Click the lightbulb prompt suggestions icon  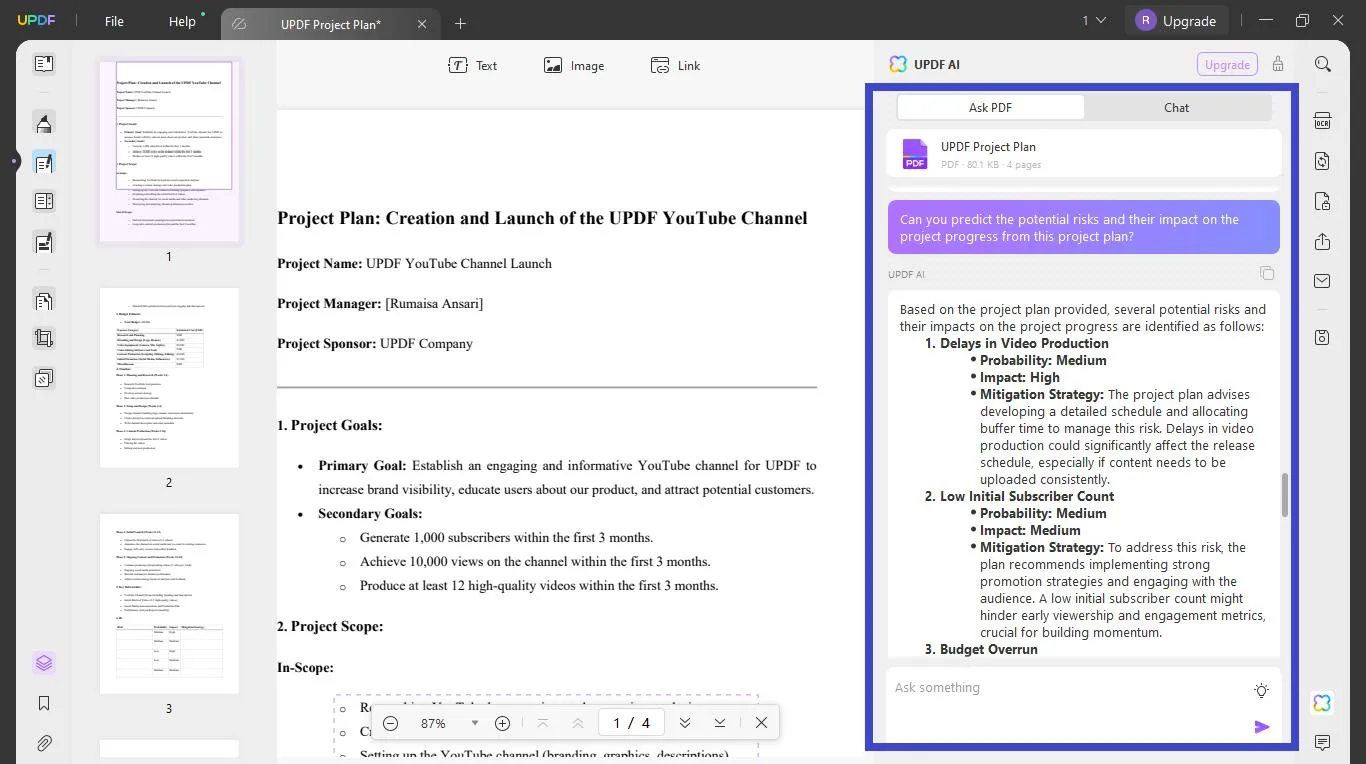click(1261, 691)
